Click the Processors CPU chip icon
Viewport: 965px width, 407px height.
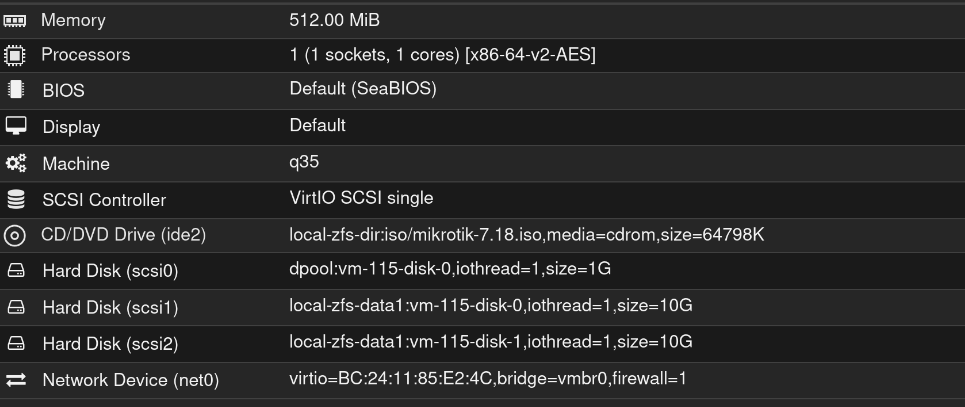(15, 55)
